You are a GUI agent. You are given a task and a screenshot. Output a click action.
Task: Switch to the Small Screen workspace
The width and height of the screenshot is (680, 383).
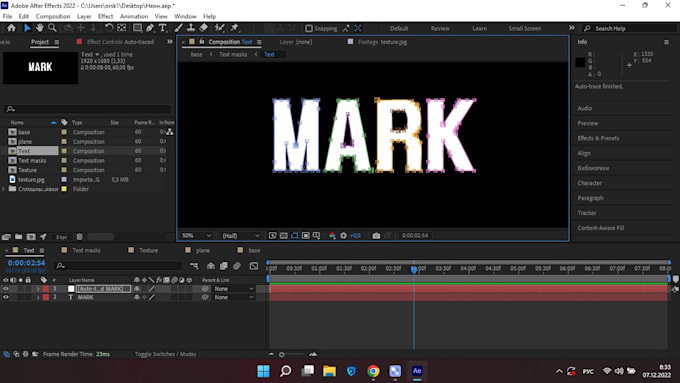pos(525,28)
